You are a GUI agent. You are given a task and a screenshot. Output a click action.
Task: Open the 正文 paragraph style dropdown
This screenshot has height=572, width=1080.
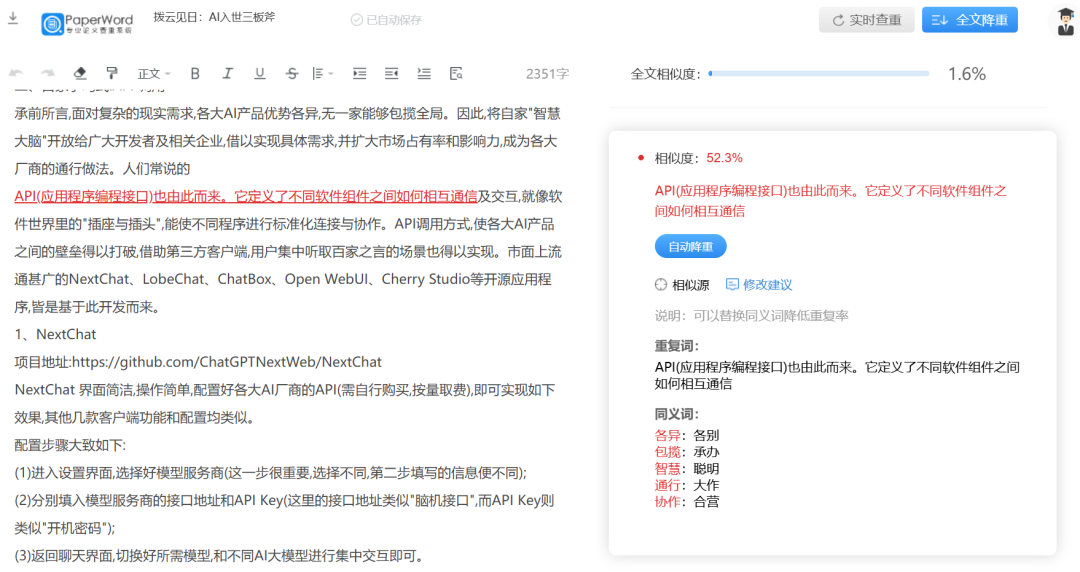(154, 74)
